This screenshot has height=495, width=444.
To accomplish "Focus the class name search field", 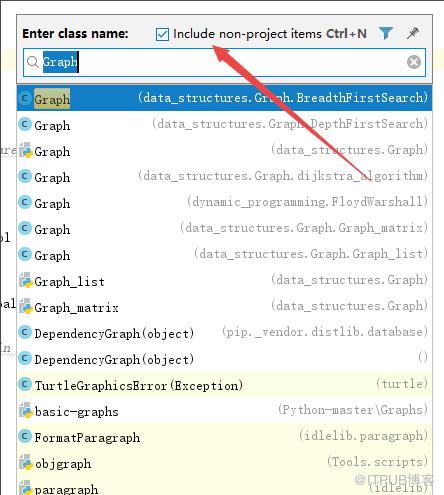I will tap(224, 62).
